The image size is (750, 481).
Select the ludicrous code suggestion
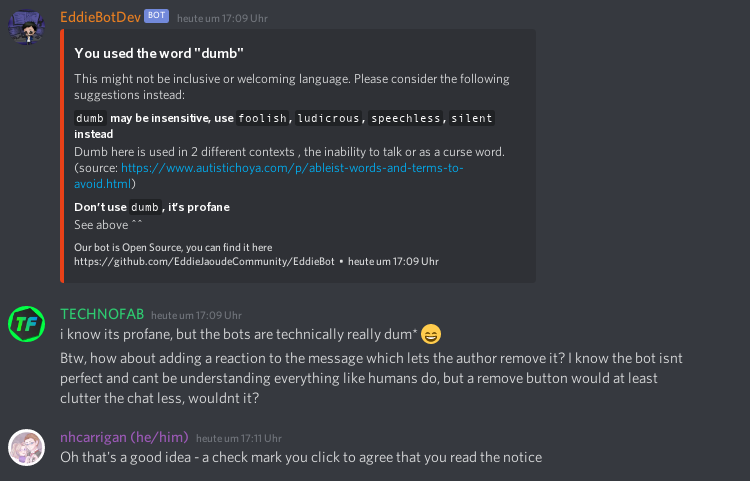(328, 118)
